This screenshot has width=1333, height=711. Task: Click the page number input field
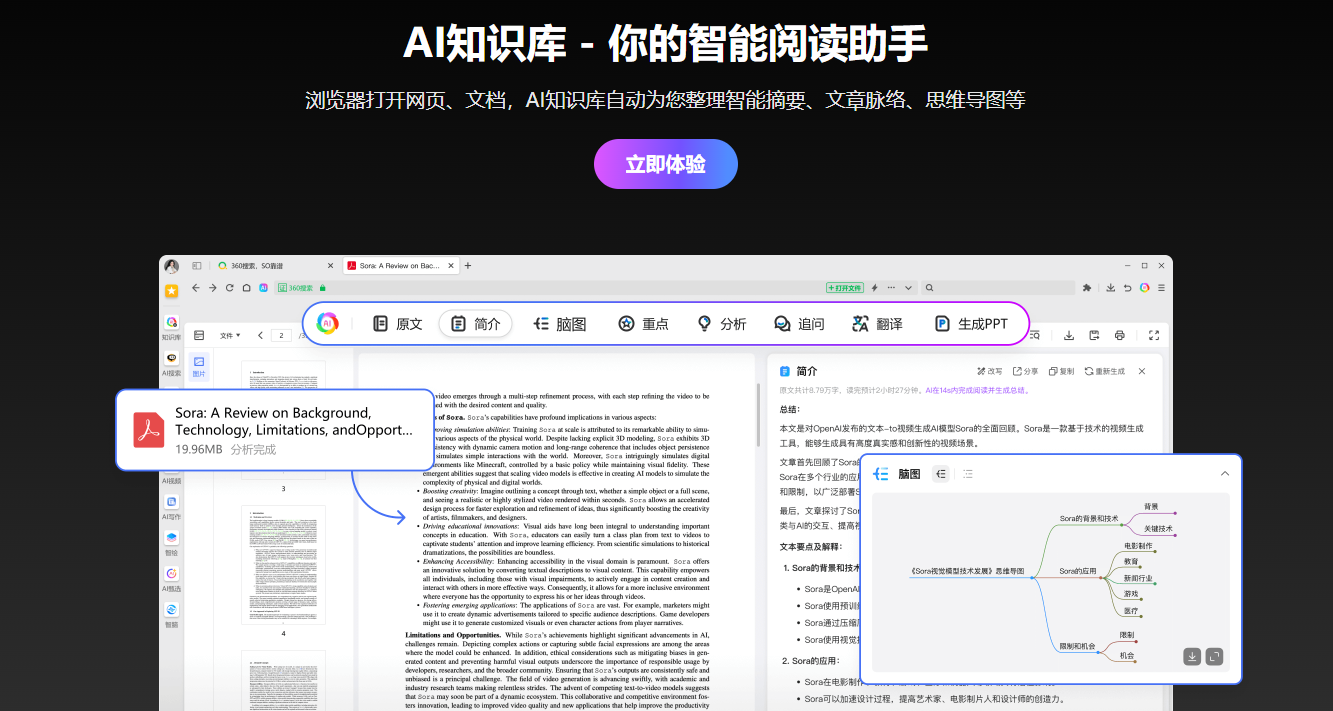pos(281,335)
